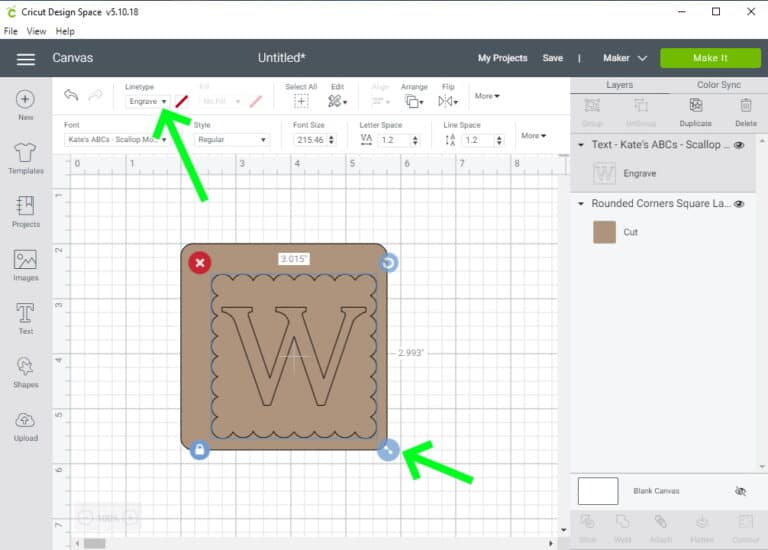Click the Undo arrow in the toolbar
The height and width of the screenshot is (550, 768).
pos(71,95)
